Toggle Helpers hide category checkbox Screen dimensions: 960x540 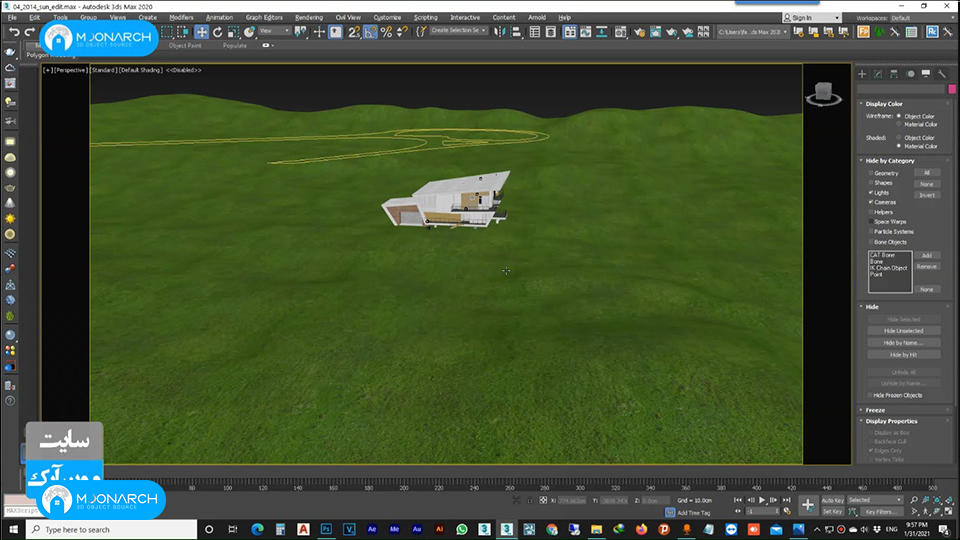(x=871, y=212)
